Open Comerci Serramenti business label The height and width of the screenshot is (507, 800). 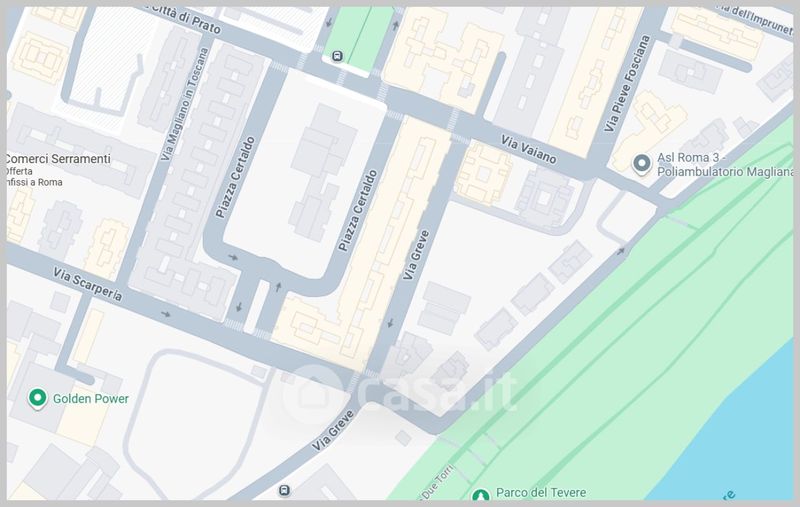(x=57, y=159)
